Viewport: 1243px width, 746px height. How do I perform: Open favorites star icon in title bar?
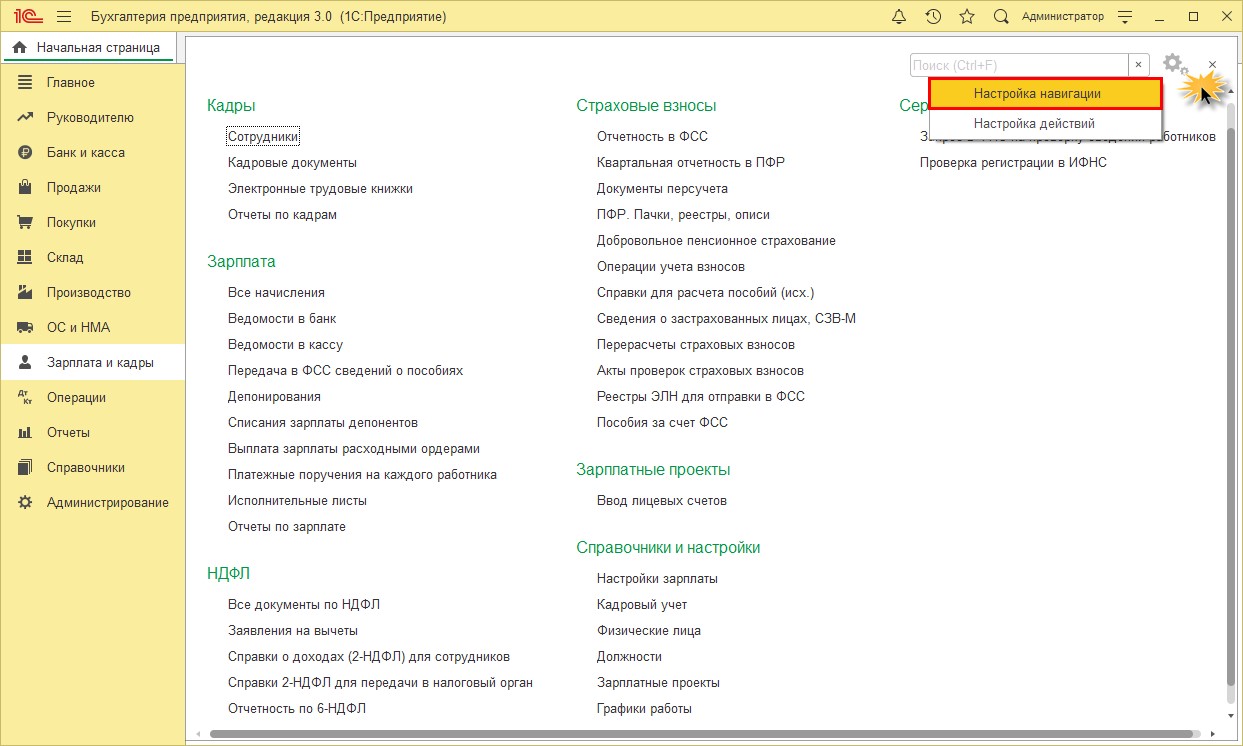point(967,17)
